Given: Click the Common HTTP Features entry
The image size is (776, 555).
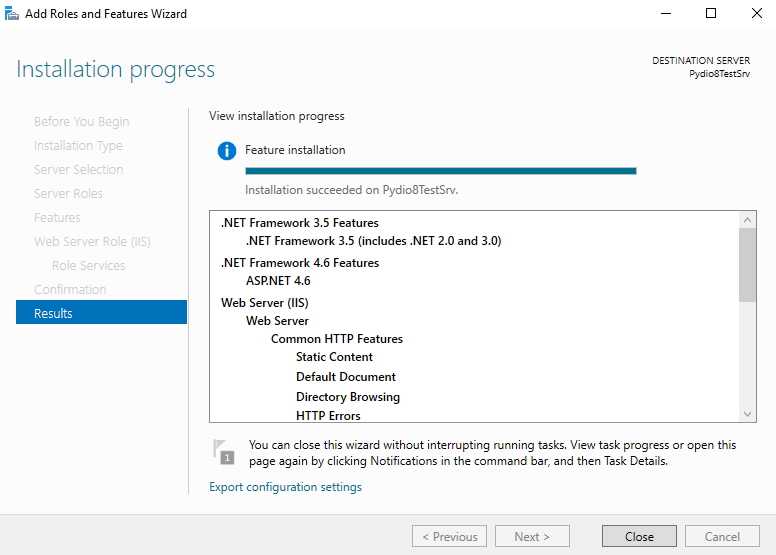Looking at the screenshot, I should point(337,339).
